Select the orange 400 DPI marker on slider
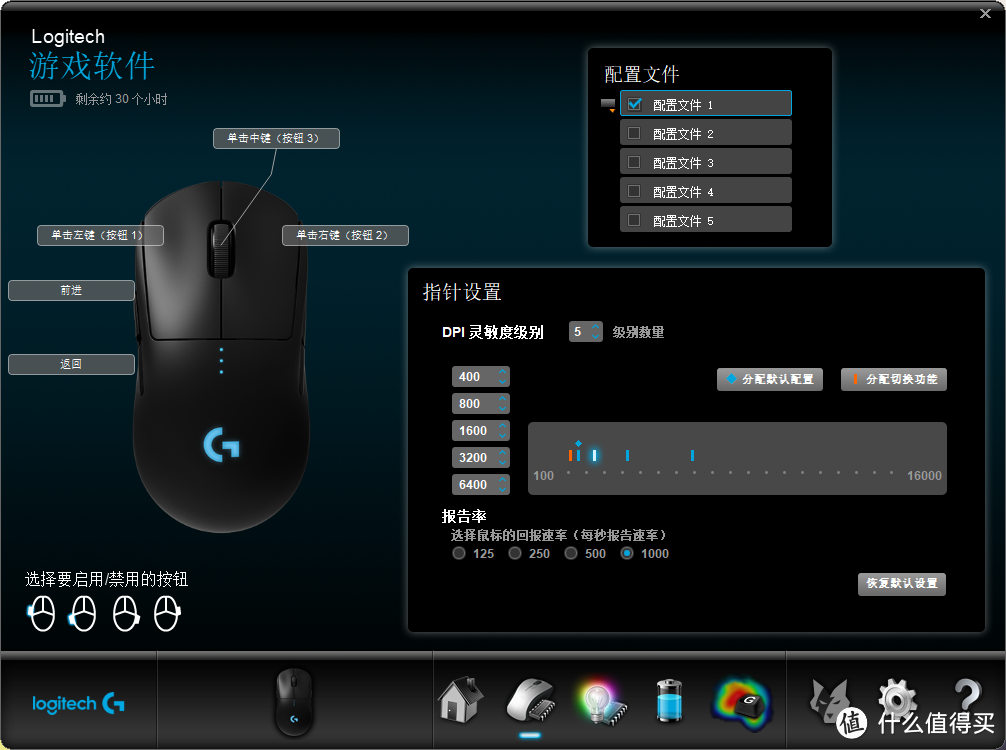Viewport: 1006px width, 750px height. (570, 456)
